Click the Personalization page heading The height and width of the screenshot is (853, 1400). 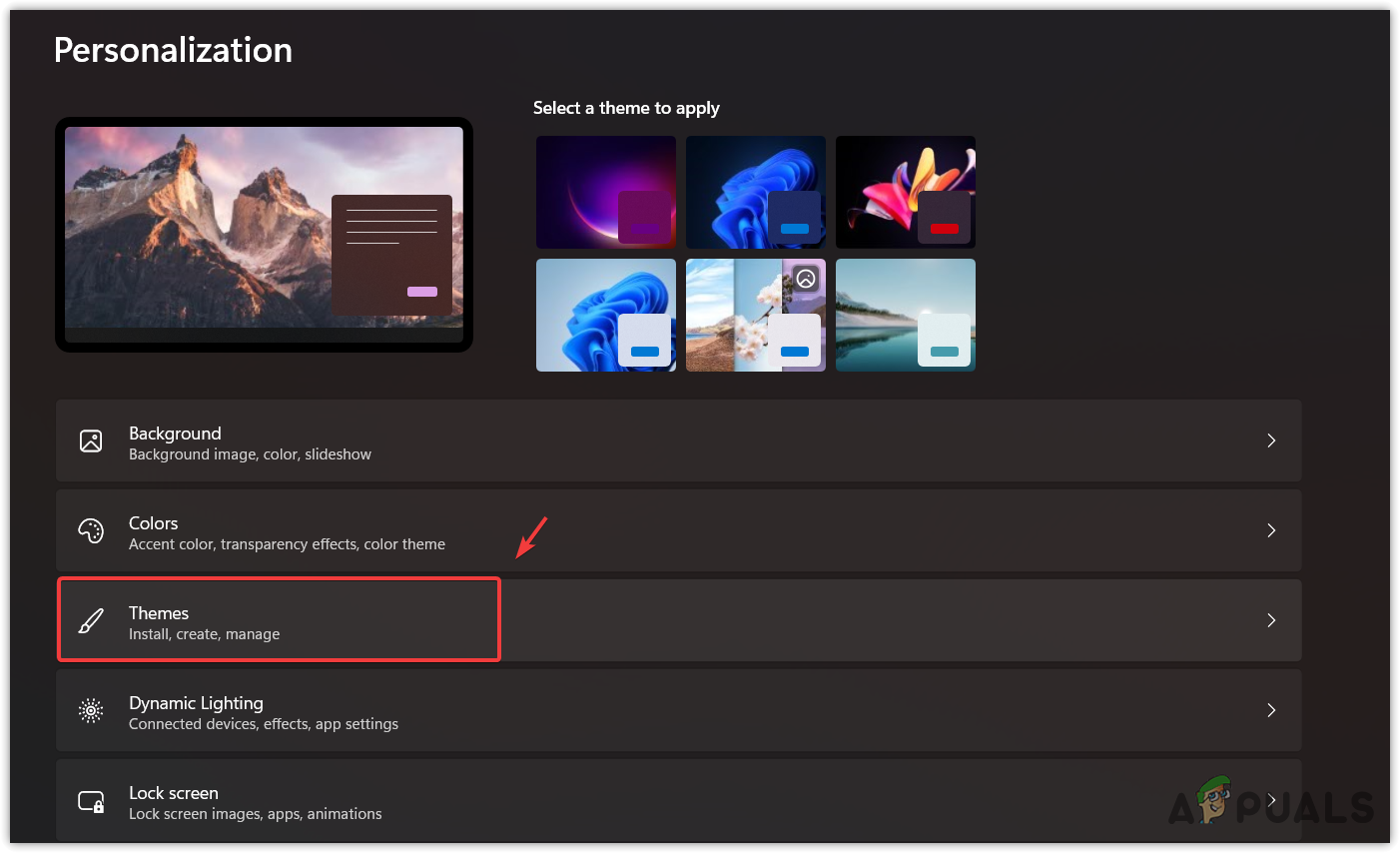173,50
